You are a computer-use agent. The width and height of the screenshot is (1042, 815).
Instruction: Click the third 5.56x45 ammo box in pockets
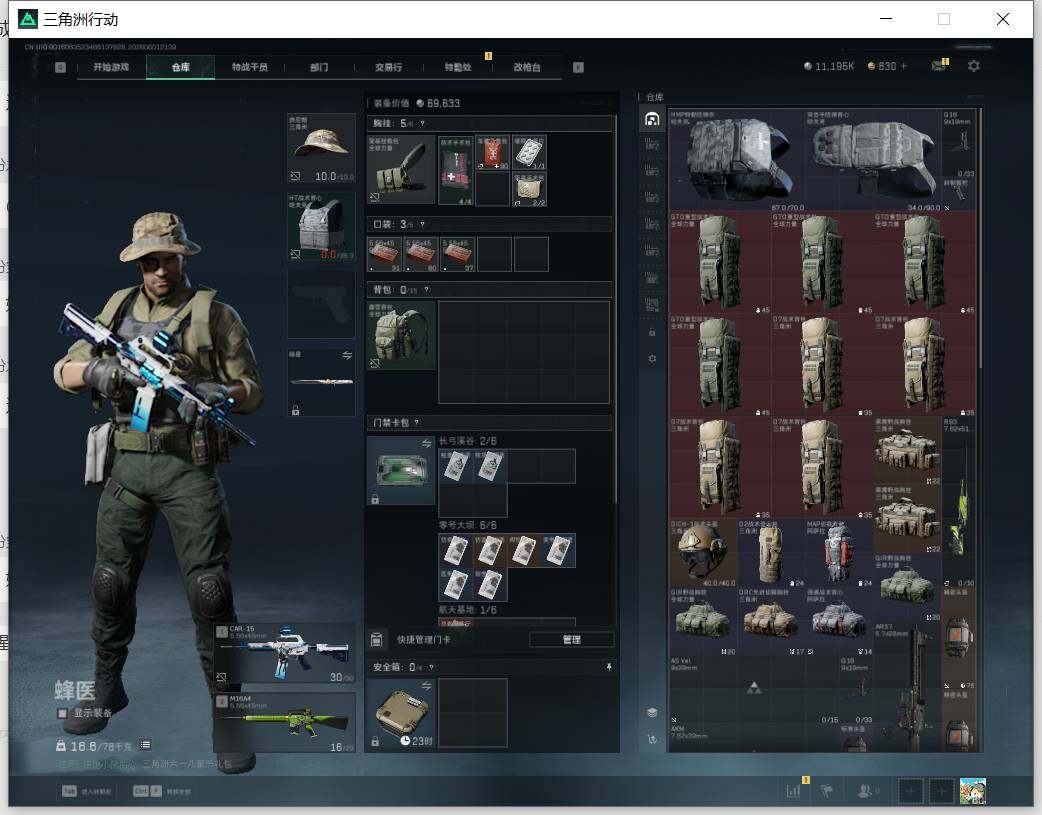point(458,254)
